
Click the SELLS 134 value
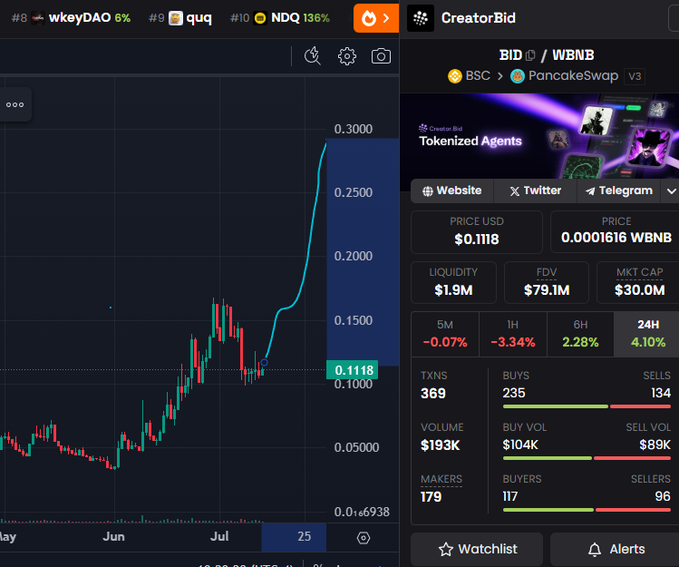[661, 393]
